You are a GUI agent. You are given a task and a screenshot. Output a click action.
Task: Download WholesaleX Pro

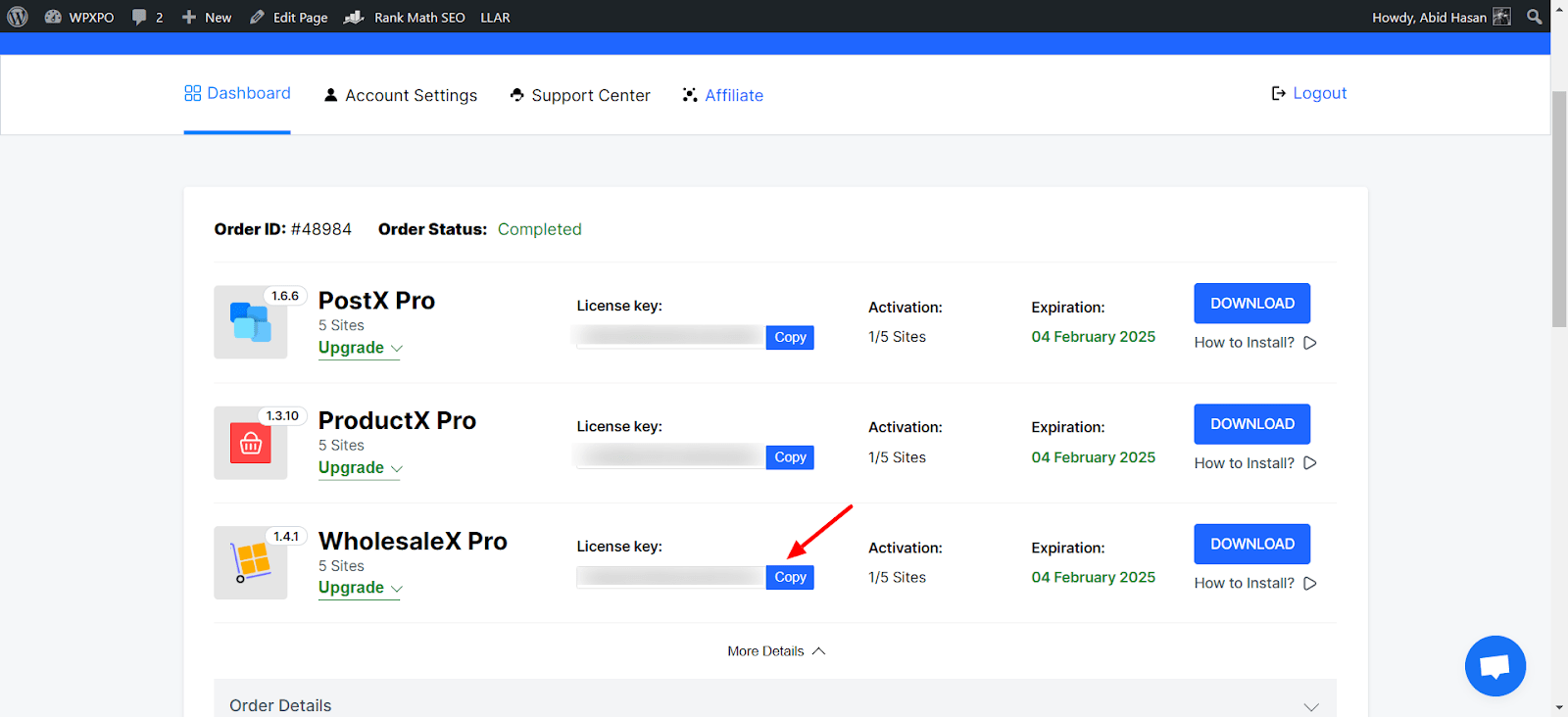pos(1251,544)
